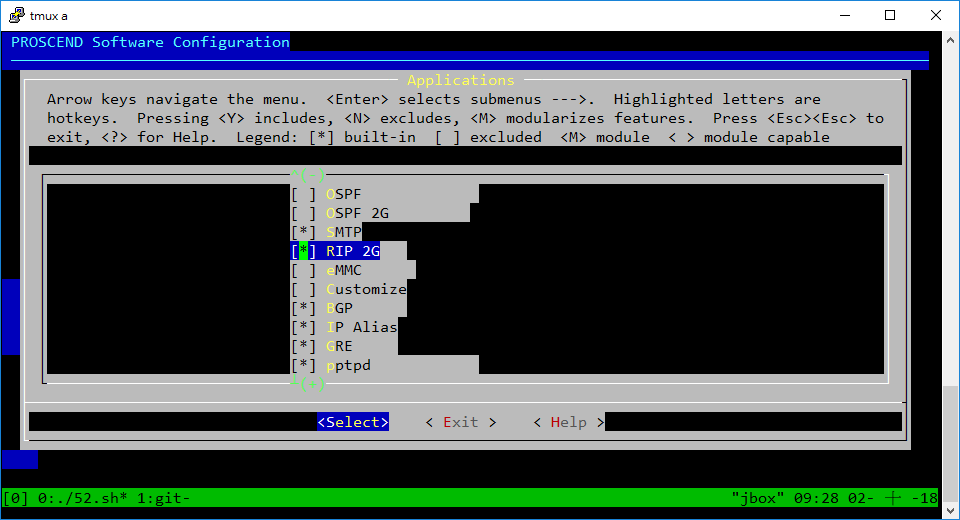Enable the eMMC checkbox

(x=304, y=270)
